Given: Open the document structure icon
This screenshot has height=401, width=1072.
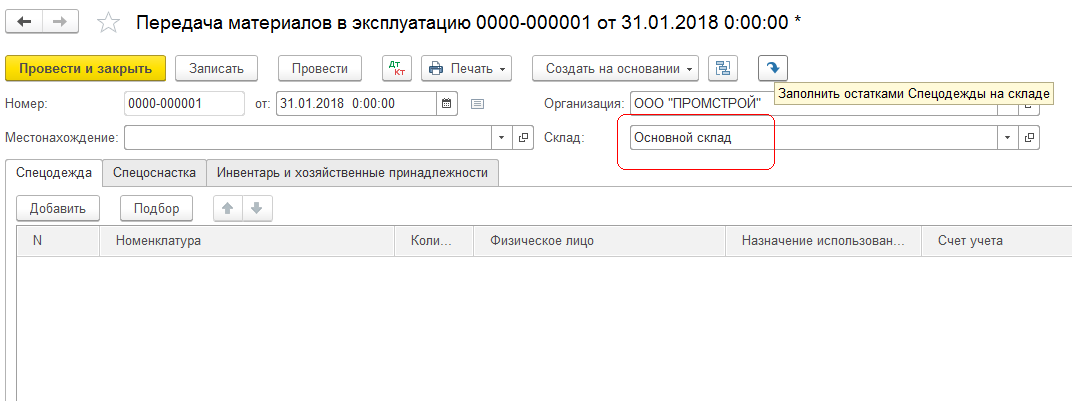Looking at the screenshot, I should click(723, 68).
